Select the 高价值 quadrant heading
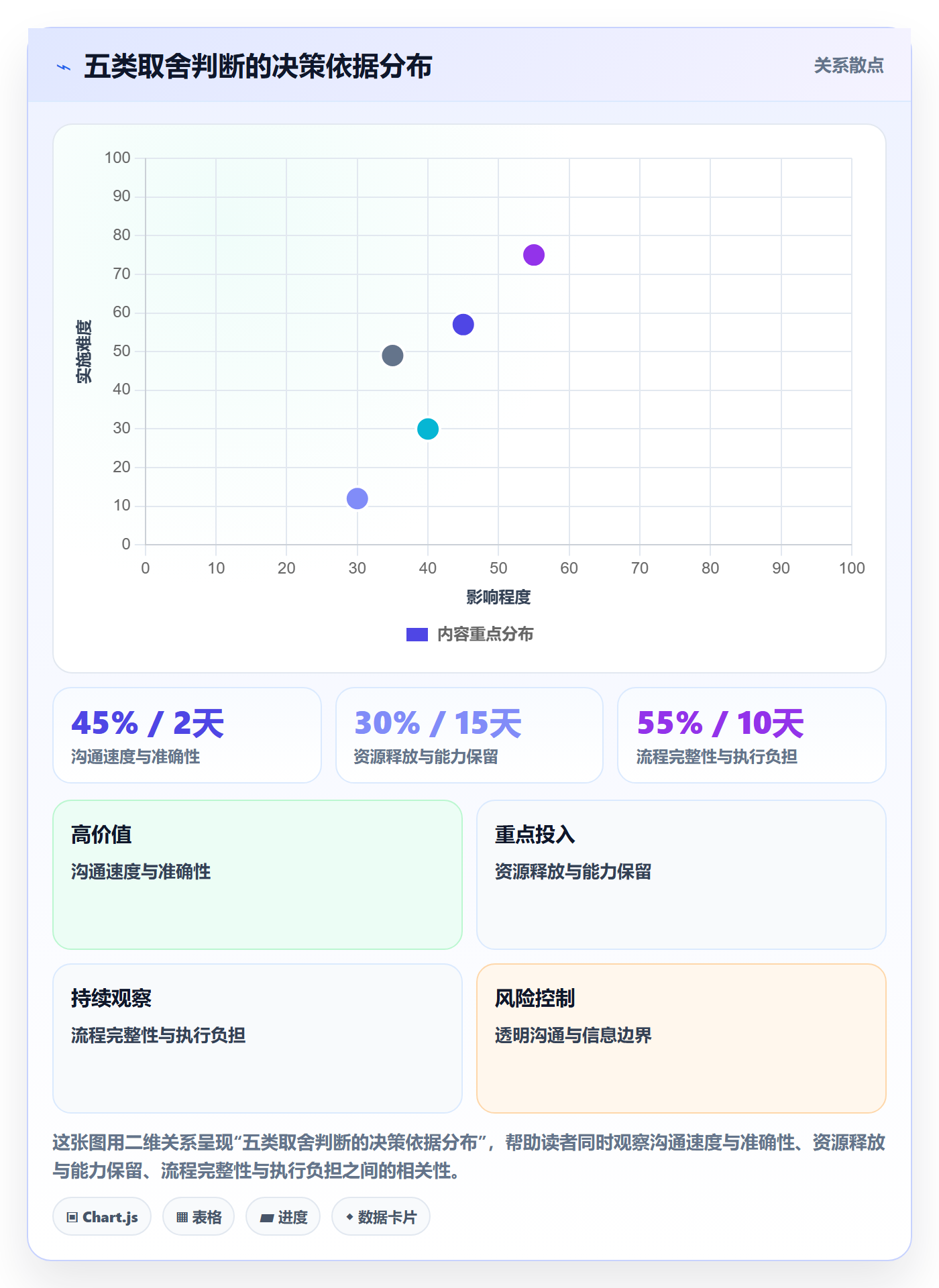 pyautogui.click(x=101, y=835)
